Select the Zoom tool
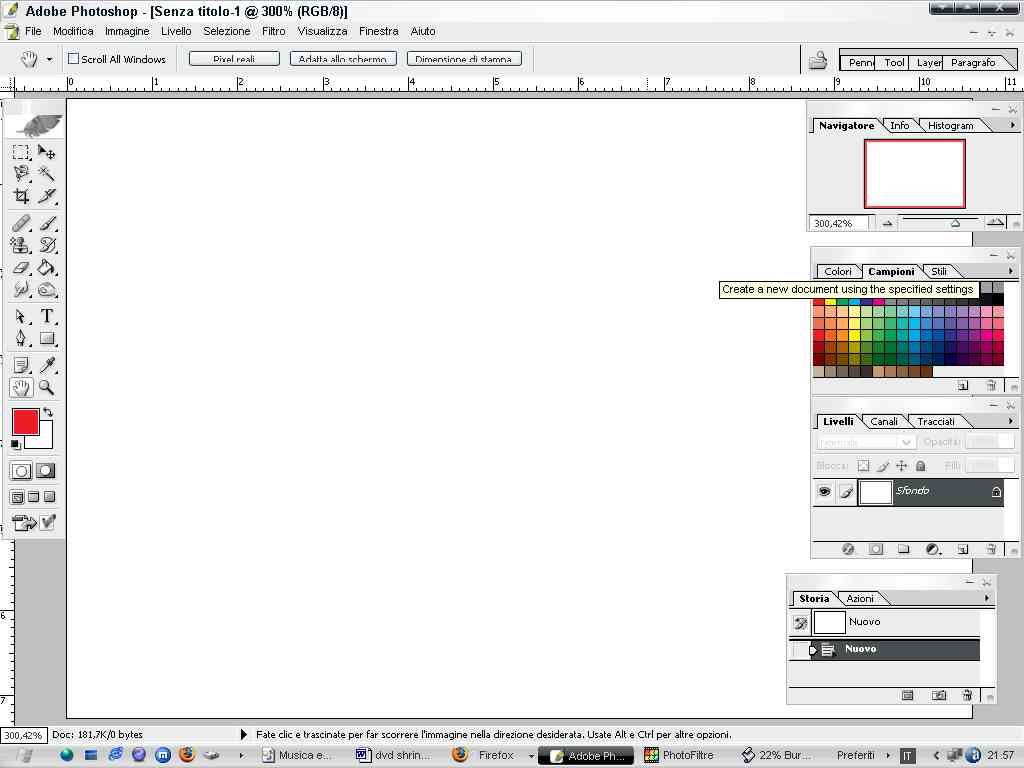The height and width of the screenshot is (768, 1024). tap(46, 388)
